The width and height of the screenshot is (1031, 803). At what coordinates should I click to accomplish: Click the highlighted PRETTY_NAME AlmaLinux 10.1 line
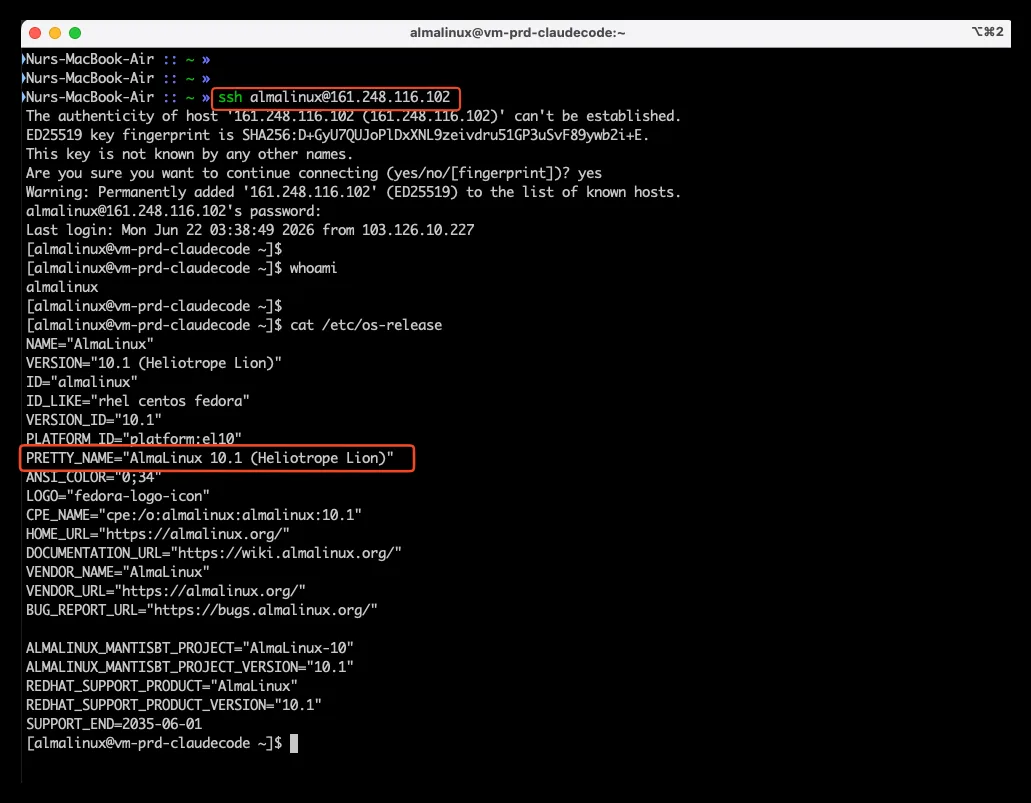pos(218,458)
